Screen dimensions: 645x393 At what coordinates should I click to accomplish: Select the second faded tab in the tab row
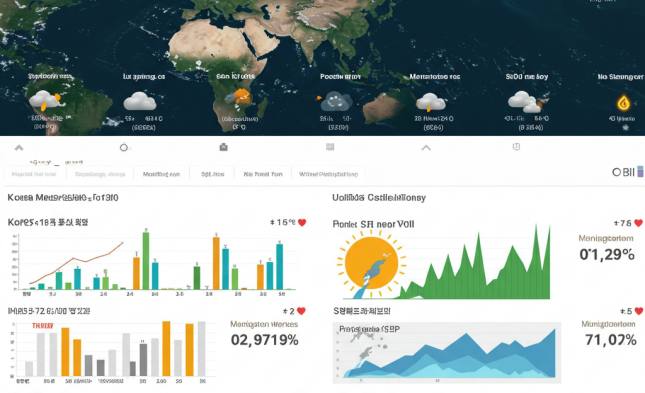click(100, 174)
